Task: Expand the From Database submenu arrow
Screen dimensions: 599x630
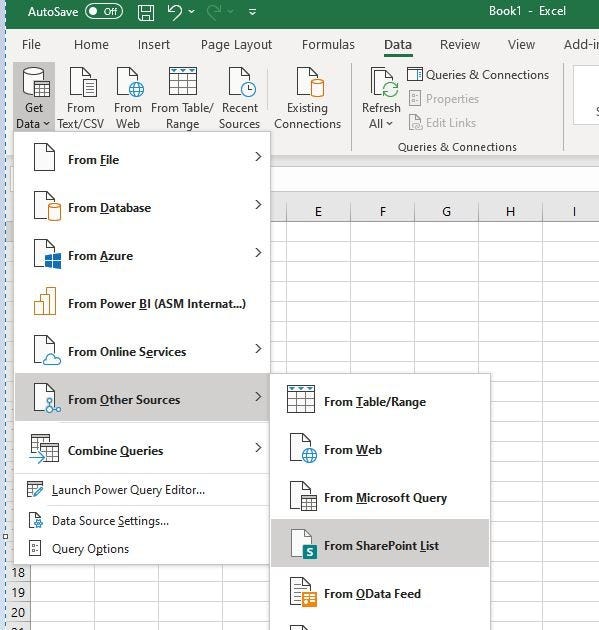Action: click(x=258, y=205)
